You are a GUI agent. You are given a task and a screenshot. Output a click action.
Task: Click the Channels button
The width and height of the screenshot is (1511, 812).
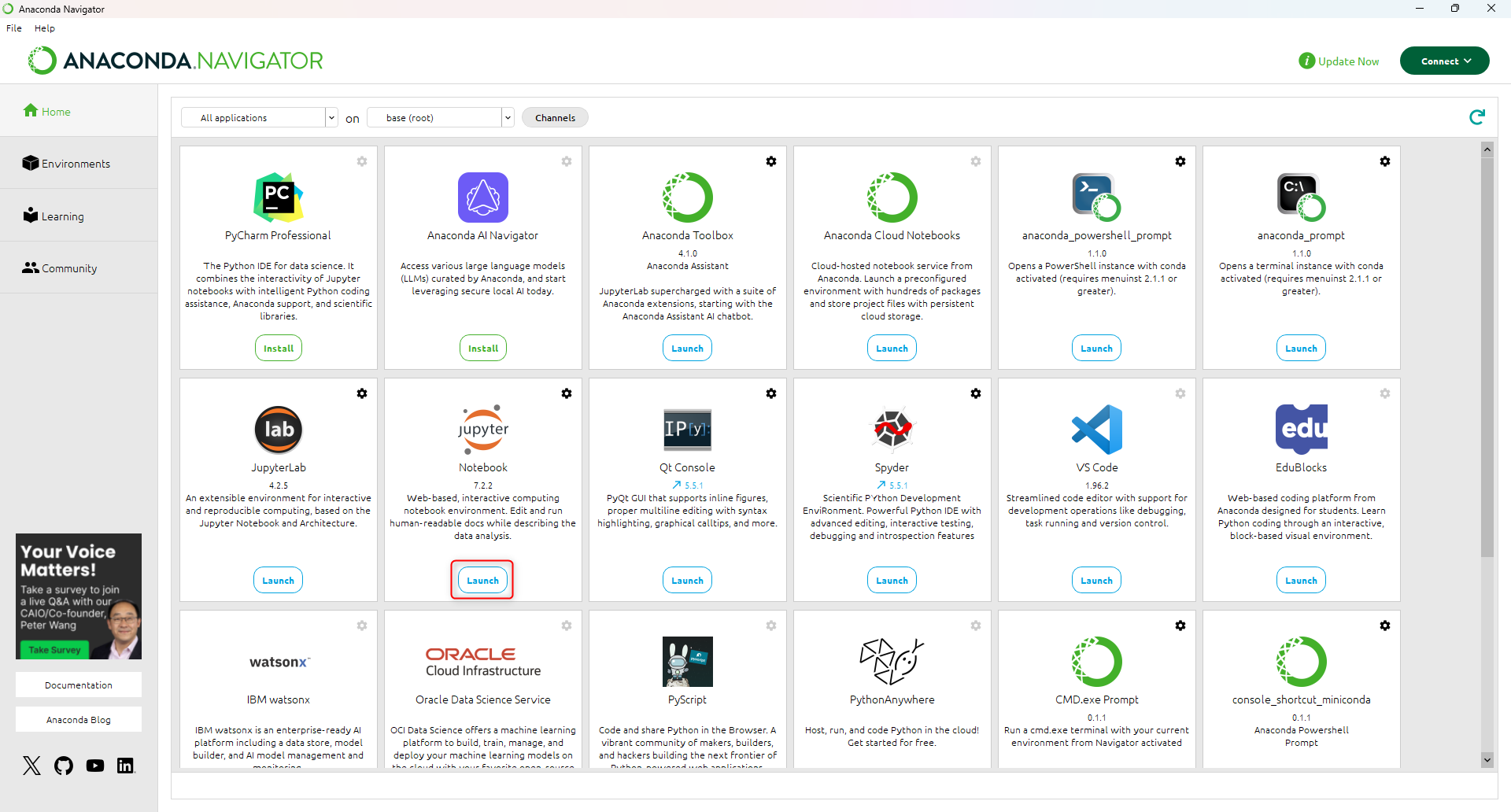pyautogui.click(x=555, y=117)
